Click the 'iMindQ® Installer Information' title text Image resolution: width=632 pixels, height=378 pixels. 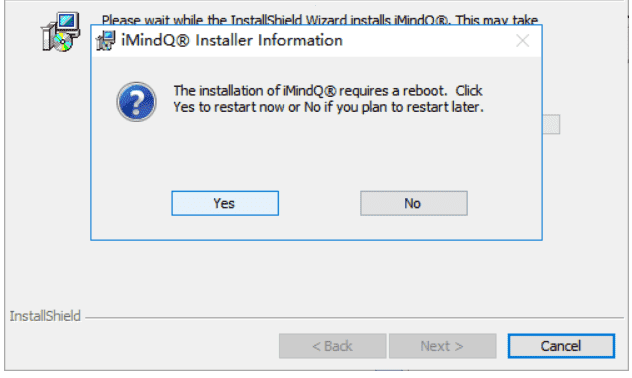coord(232,40)
